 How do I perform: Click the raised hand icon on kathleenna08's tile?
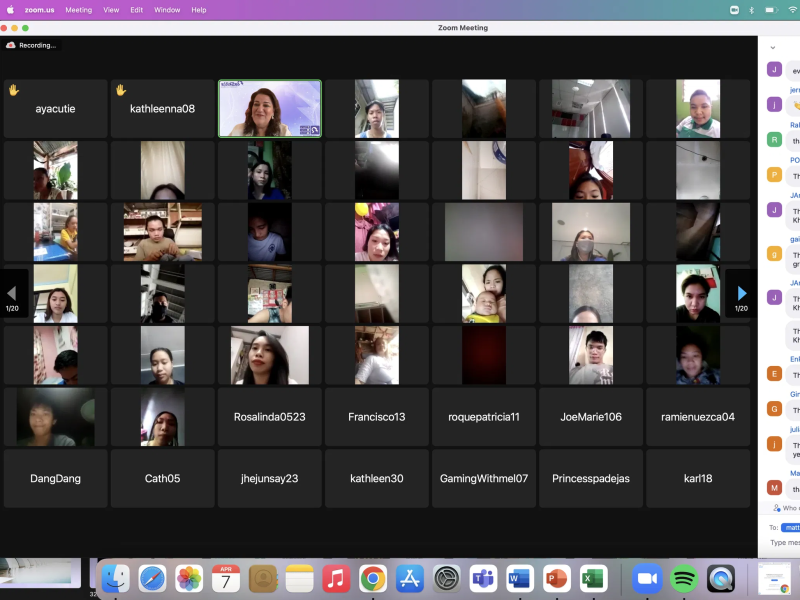pos(121,90)
